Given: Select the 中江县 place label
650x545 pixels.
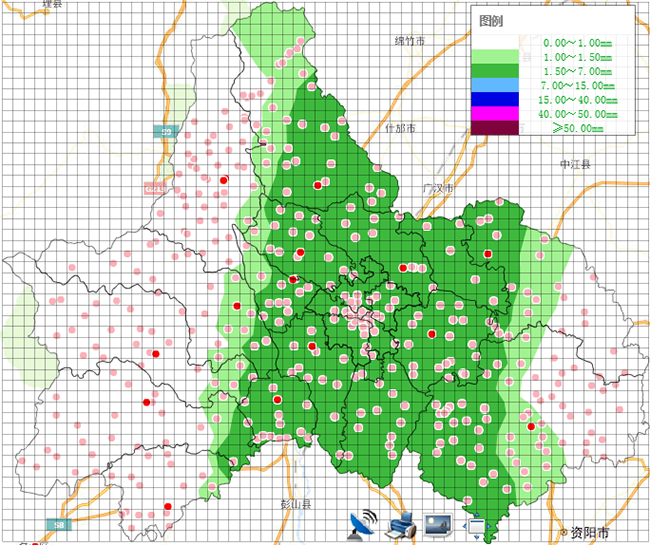Looking at the screenshot, I should tap(575, 164).
